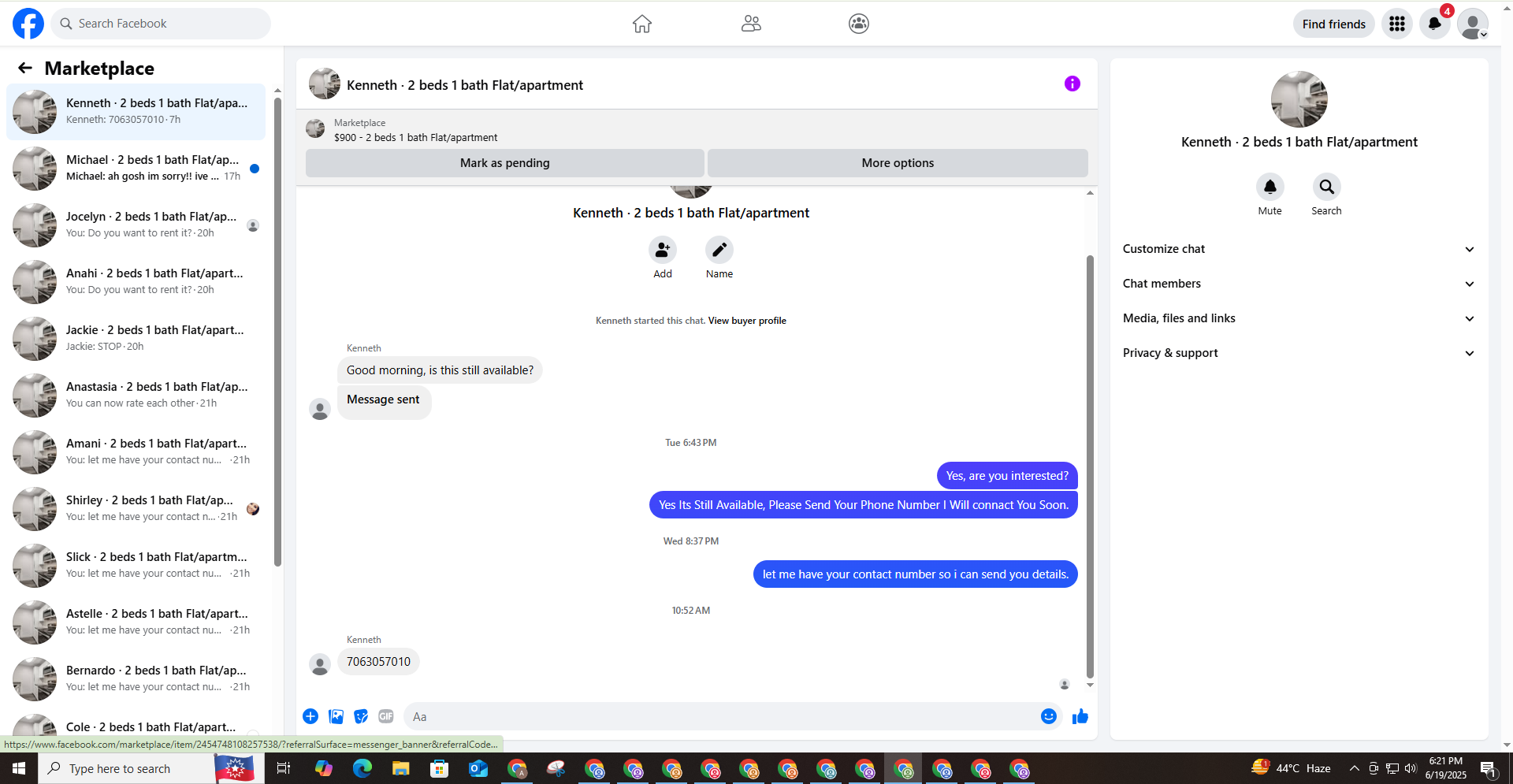This screenshot has width=1513, height=784.
Task: Open Microsoft Store from the taskbar
Action: pos(439,768)
